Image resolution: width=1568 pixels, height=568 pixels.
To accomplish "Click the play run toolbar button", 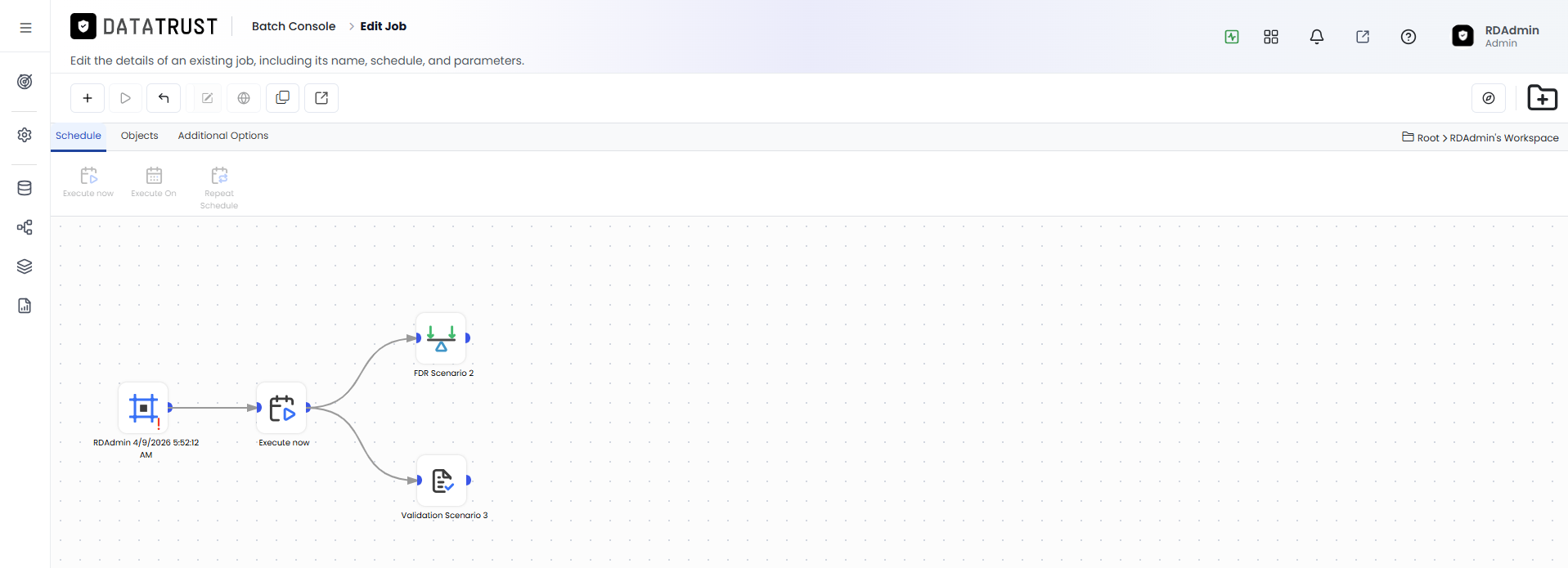I will pos(125,98).
